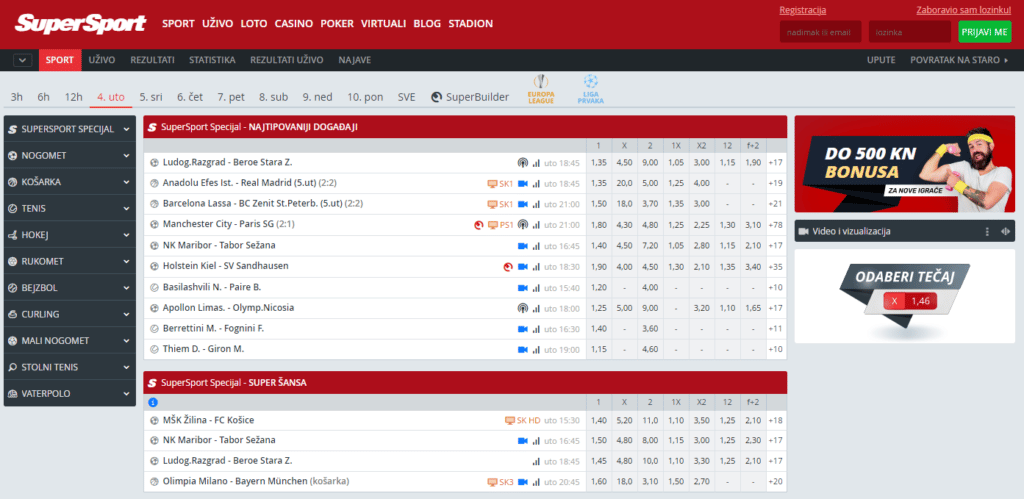Click video icon in Basilashvili - Paire row
1024x499 pixels.
pyautogui.click(x=522, y=287)
